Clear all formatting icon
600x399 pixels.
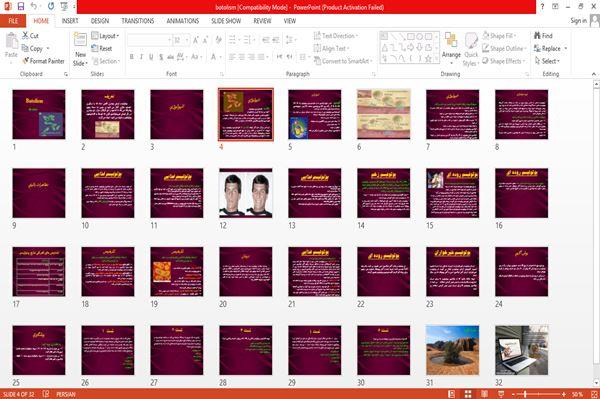pyautogui.click(x=218, y=40)
